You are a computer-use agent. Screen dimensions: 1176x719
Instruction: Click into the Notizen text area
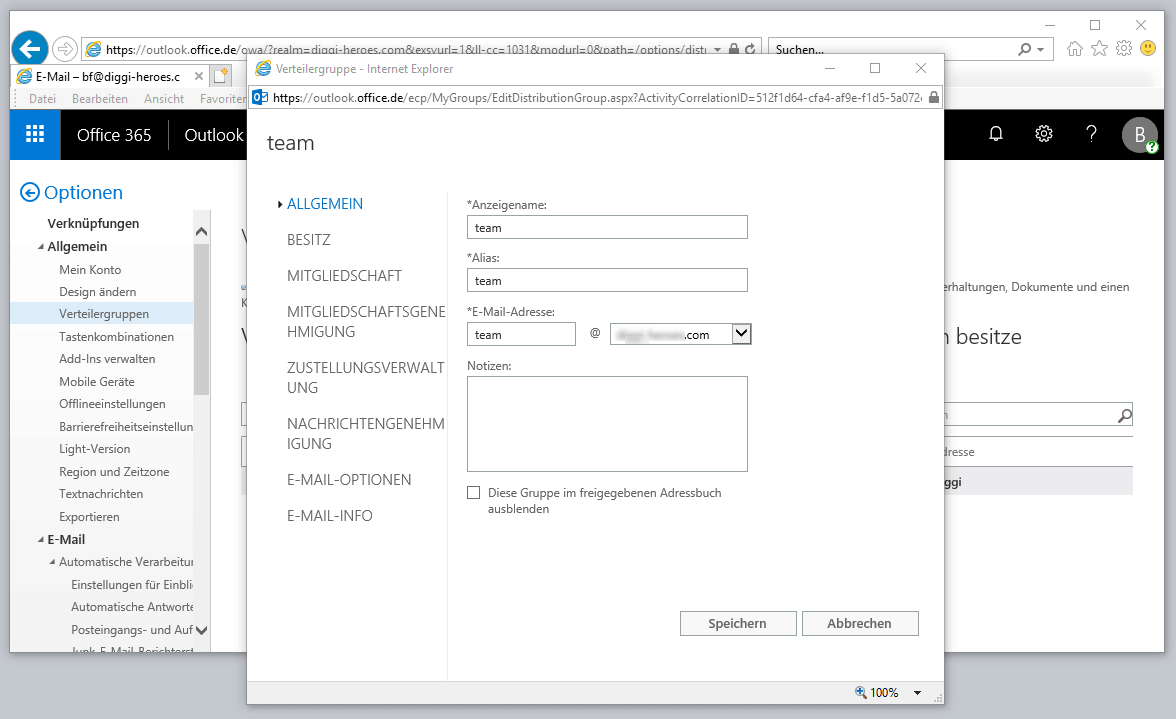click(607, 423)
